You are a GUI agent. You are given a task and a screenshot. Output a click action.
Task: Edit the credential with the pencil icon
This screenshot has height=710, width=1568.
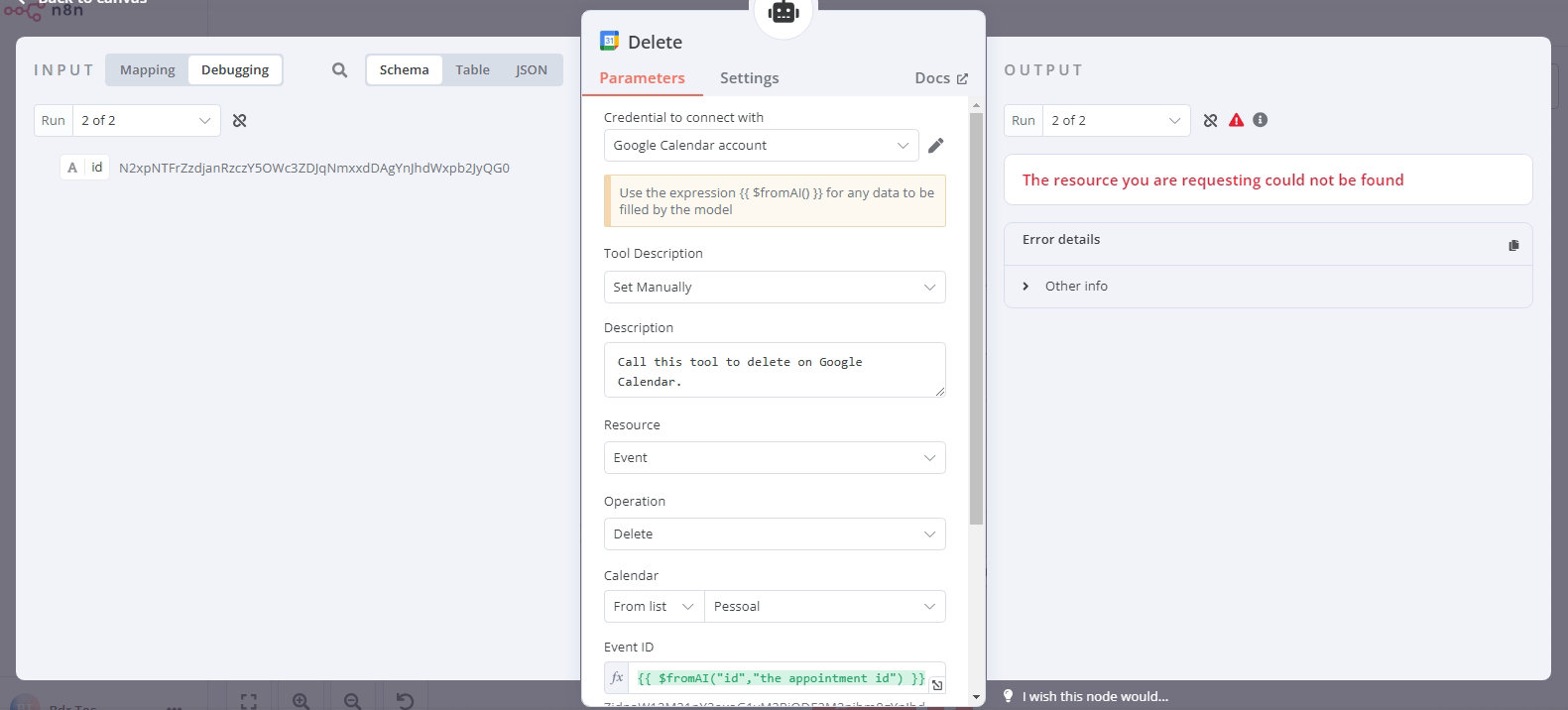pyautogui.click(x=935, y=146)
